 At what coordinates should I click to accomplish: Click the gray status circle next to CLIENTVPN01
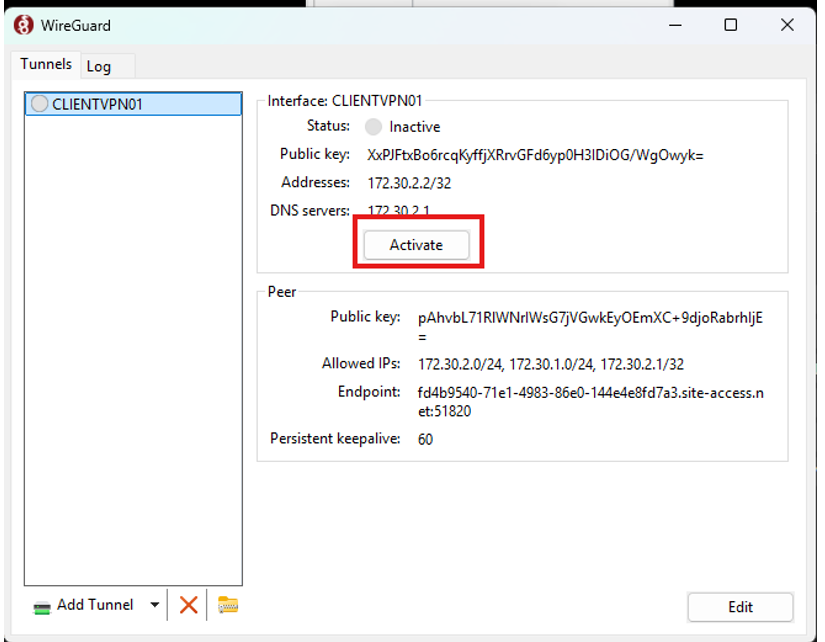(x=39, y=104)
